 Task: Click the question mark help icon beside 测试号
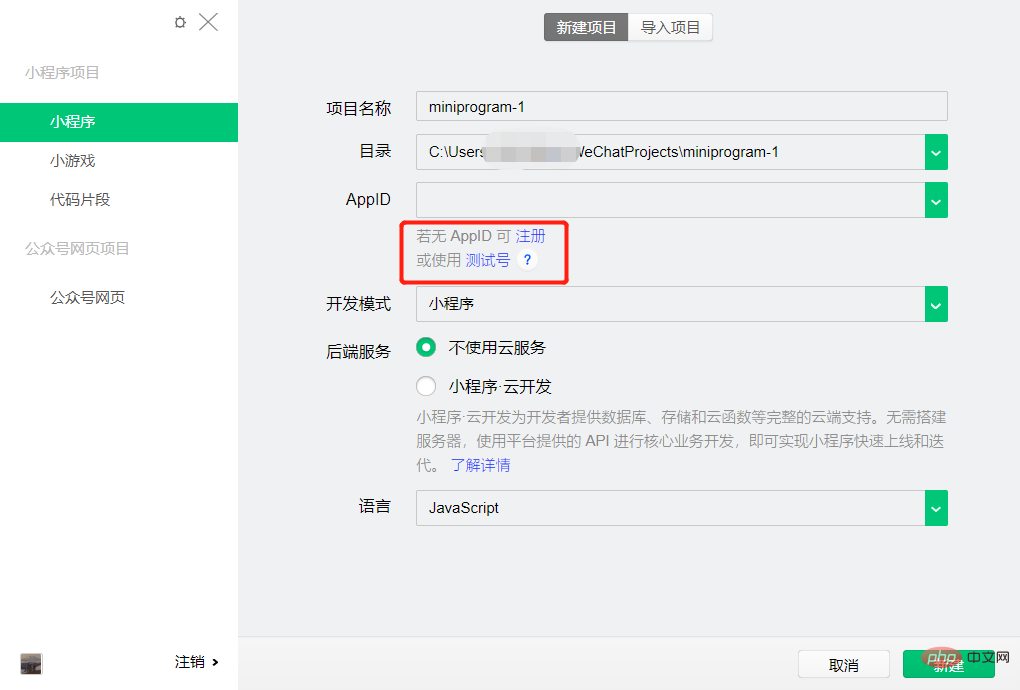tap(527, 259)
